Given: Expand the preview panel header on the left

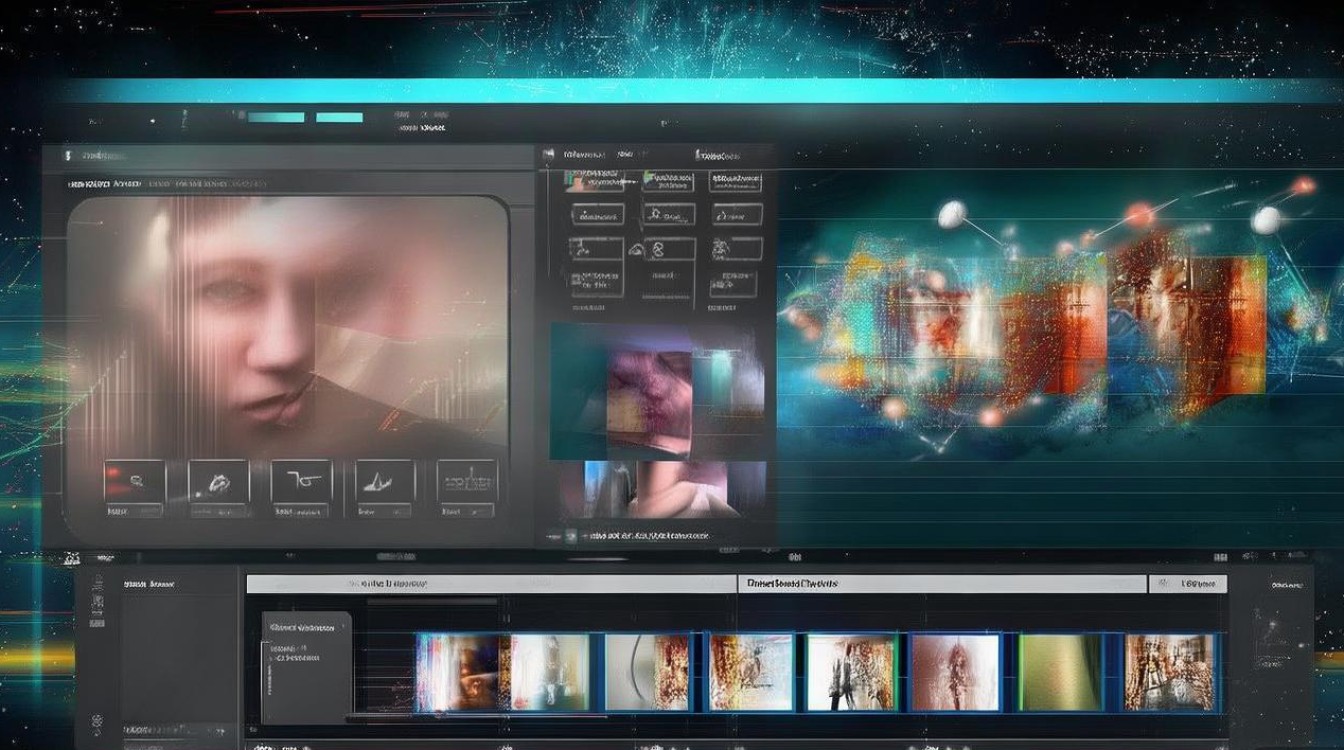Looking at the screenshot, I should coord(70,156).
